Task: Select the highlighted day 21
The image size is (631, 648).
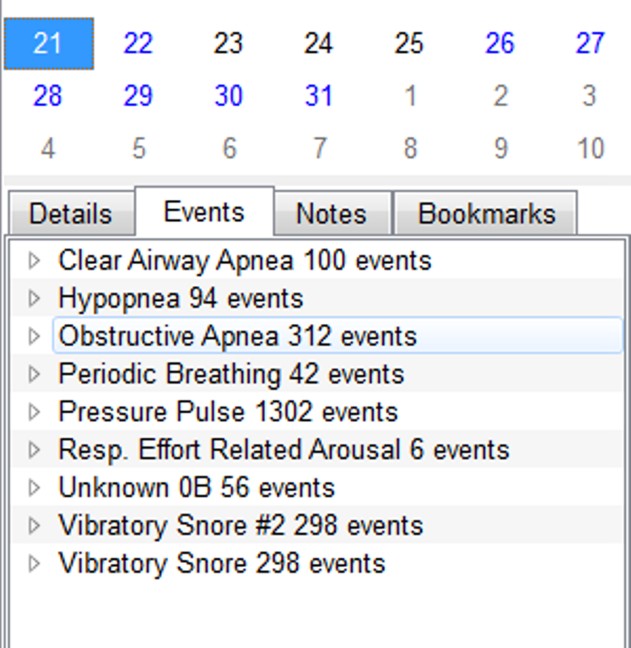Action: click(x=48, y=44)
